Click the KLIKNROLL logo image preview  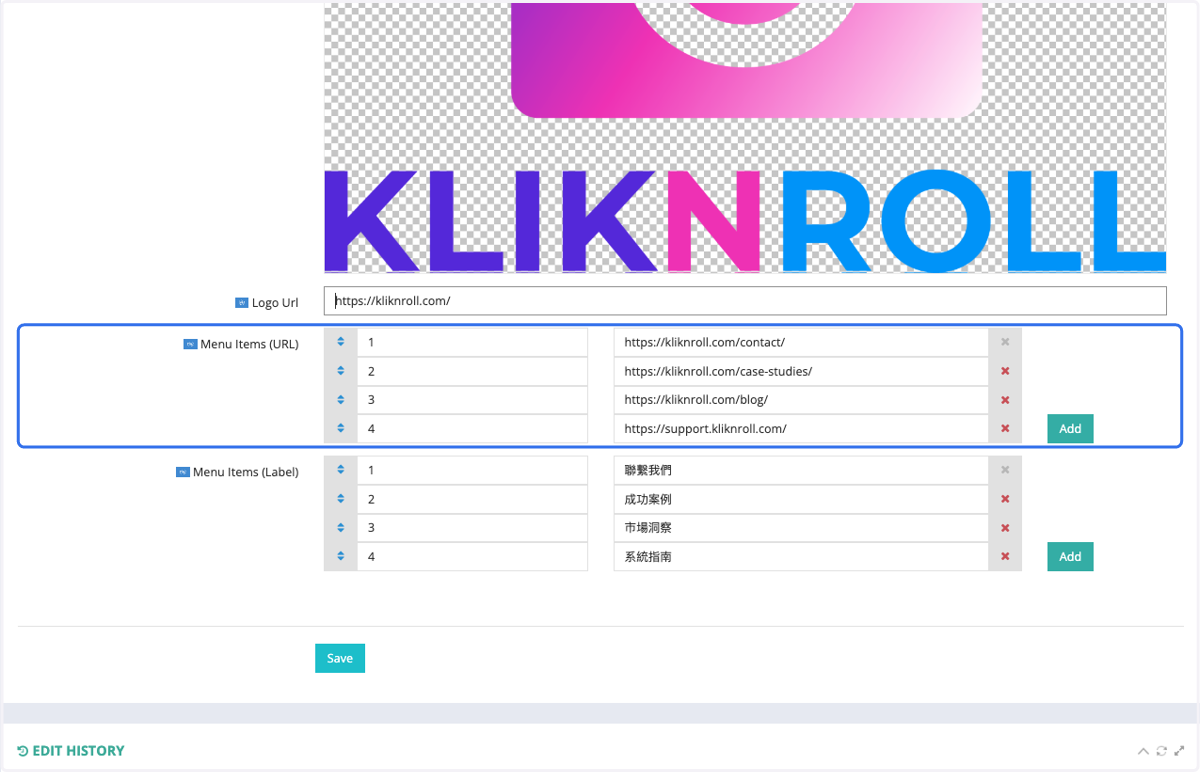(745, 138)
